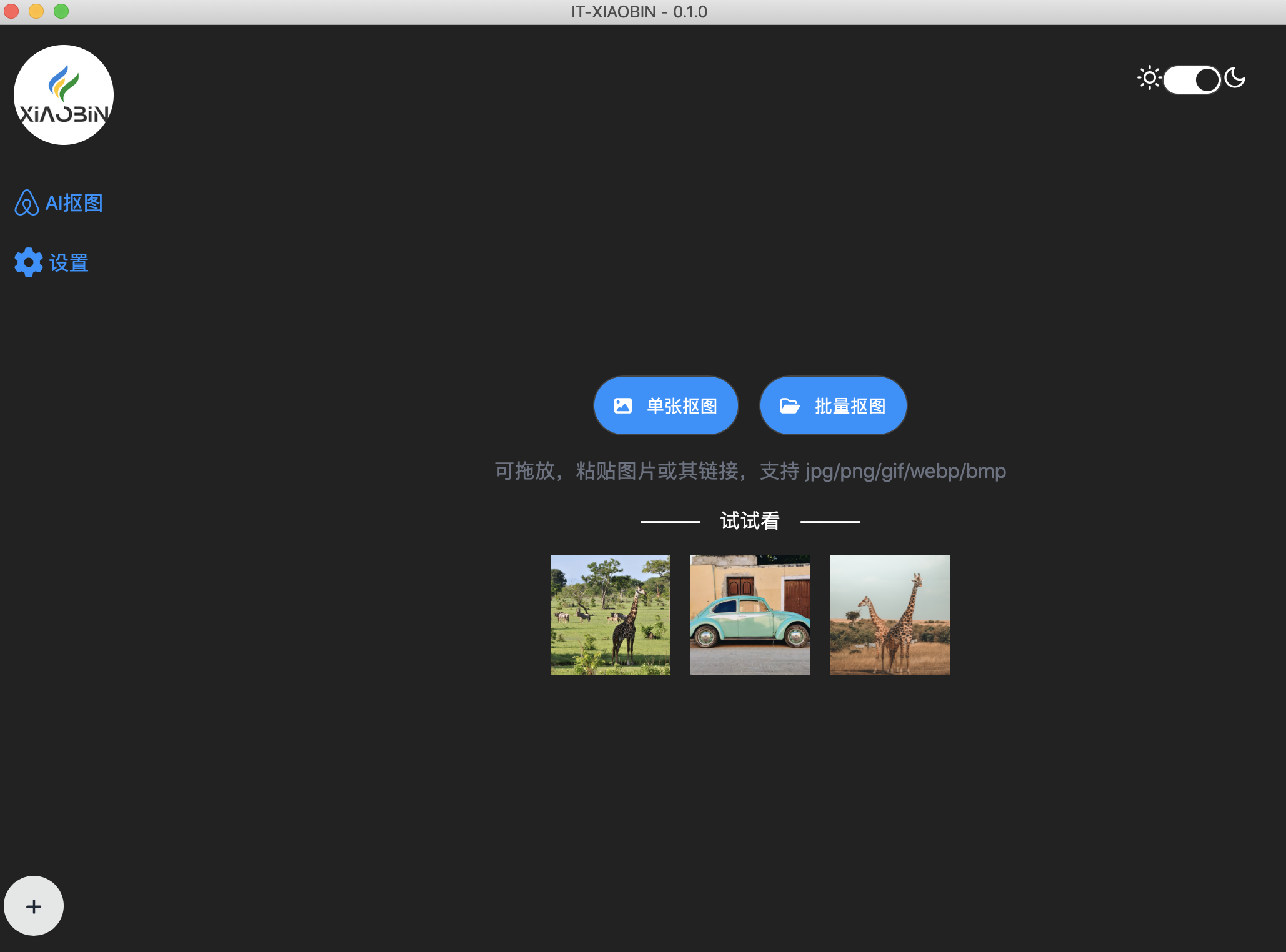Try the two giraffes sample image

click(890, 615)
